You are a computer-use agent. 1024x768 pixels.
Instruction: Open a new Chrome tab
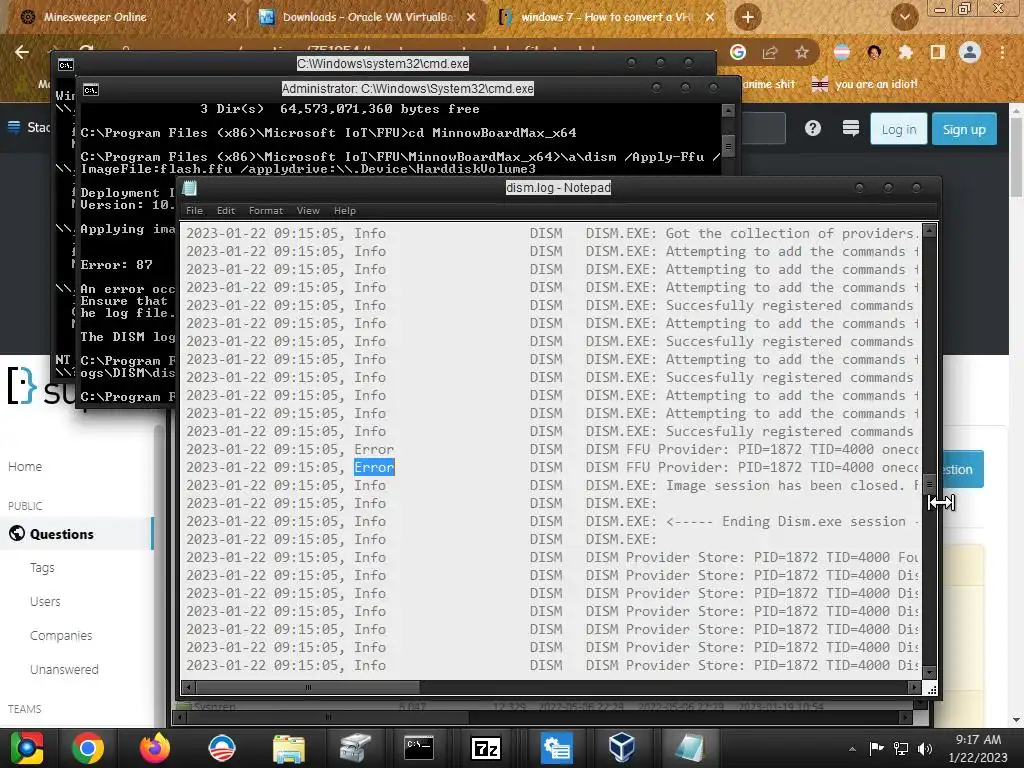coord(748,17)
